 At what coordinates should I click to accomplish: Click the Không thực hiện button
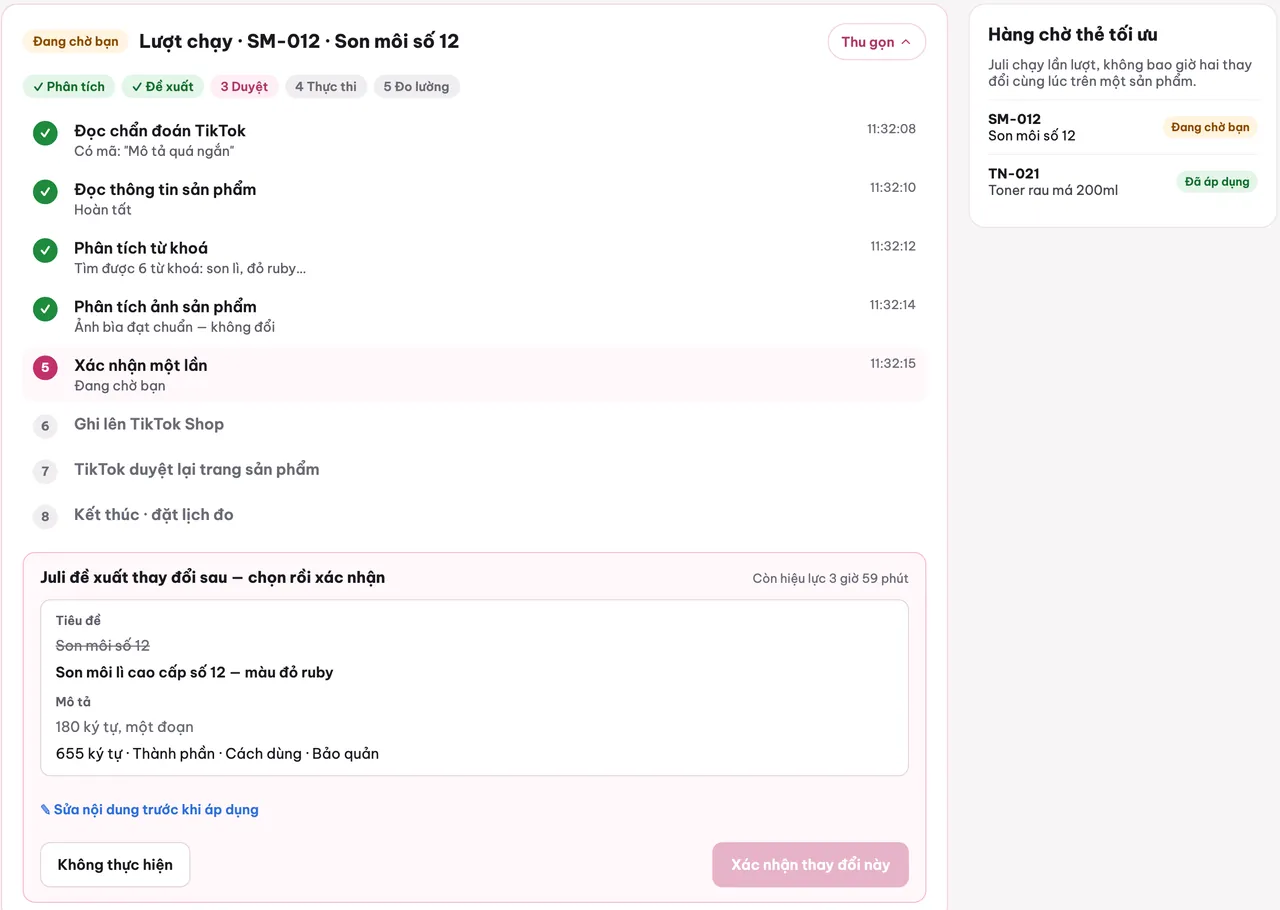coord(115,865)
